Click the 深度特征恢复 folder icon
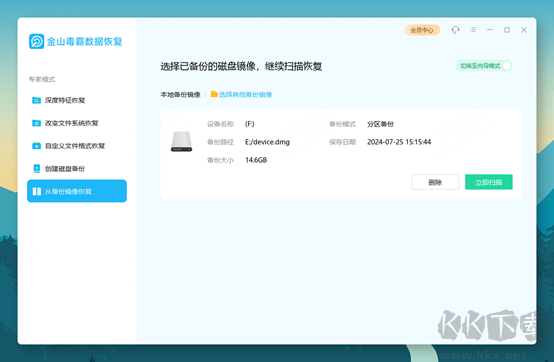This screenshot has height=362, width=554. coord(36,100)
